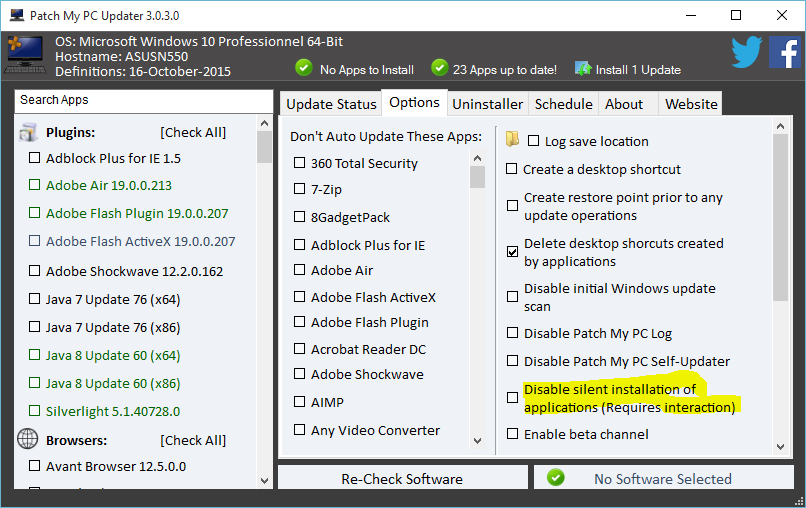
Task: Click exclusion list scrollbar down arrow
Action: [478, 441]
